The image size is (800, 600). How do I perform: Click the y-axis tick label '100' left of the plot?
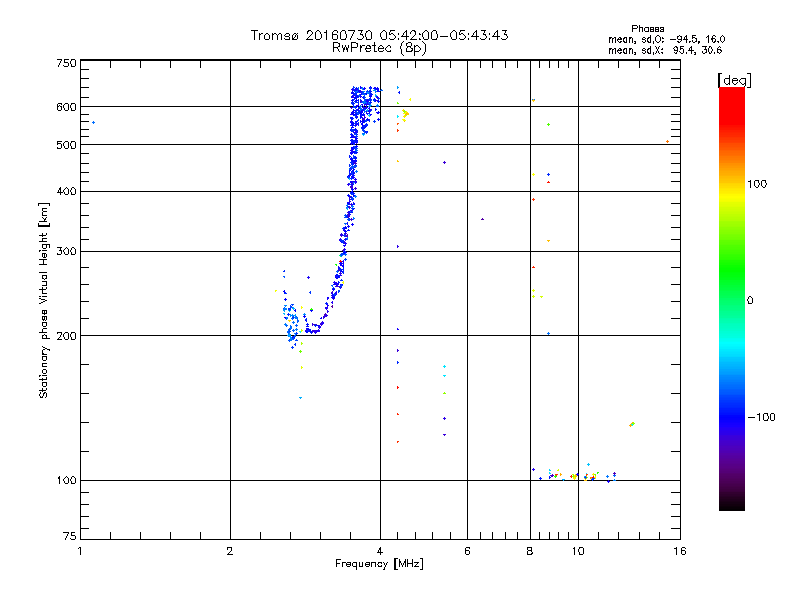[67, 480]
